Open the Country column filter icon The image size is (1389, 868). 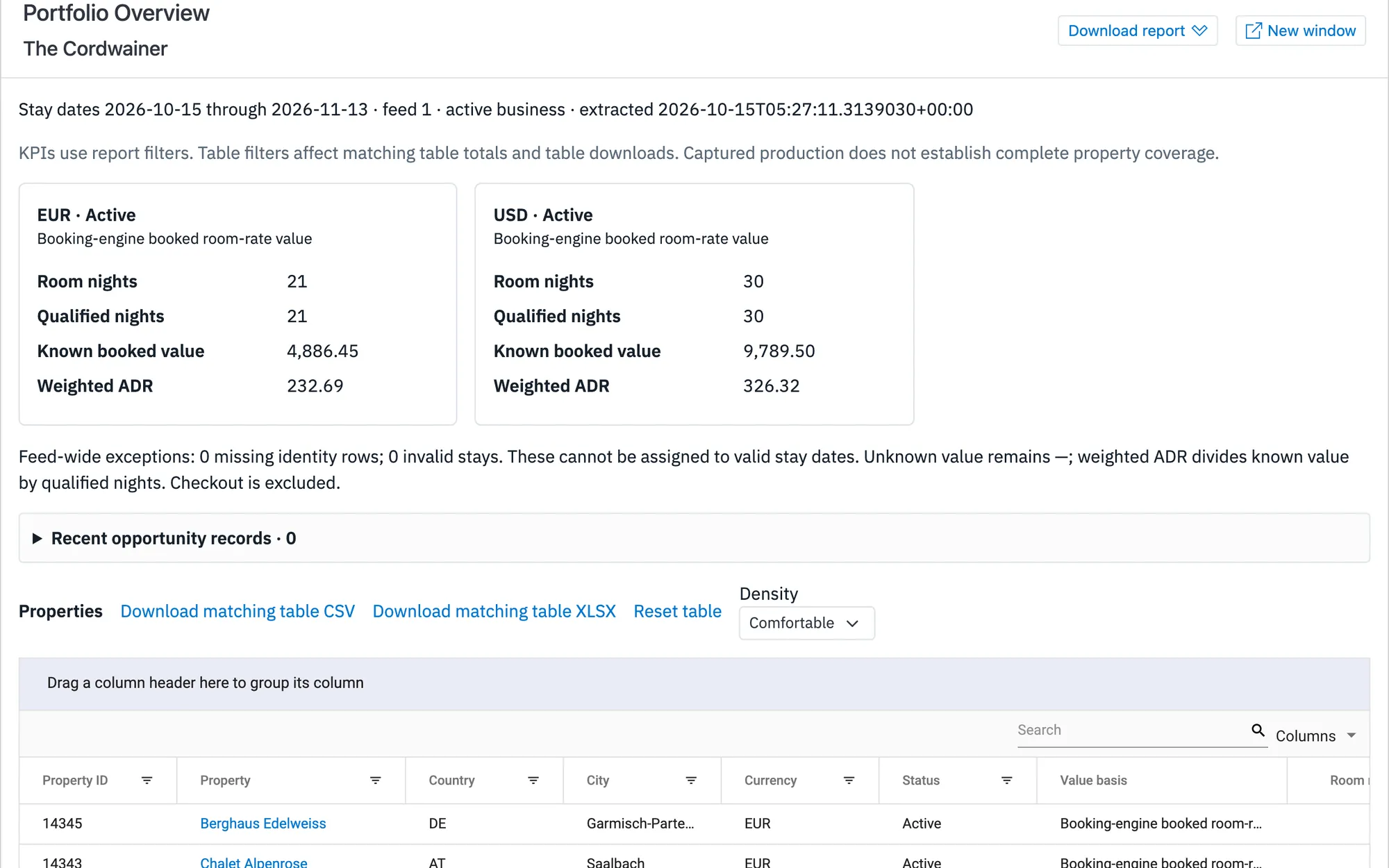tap(533, 781)
